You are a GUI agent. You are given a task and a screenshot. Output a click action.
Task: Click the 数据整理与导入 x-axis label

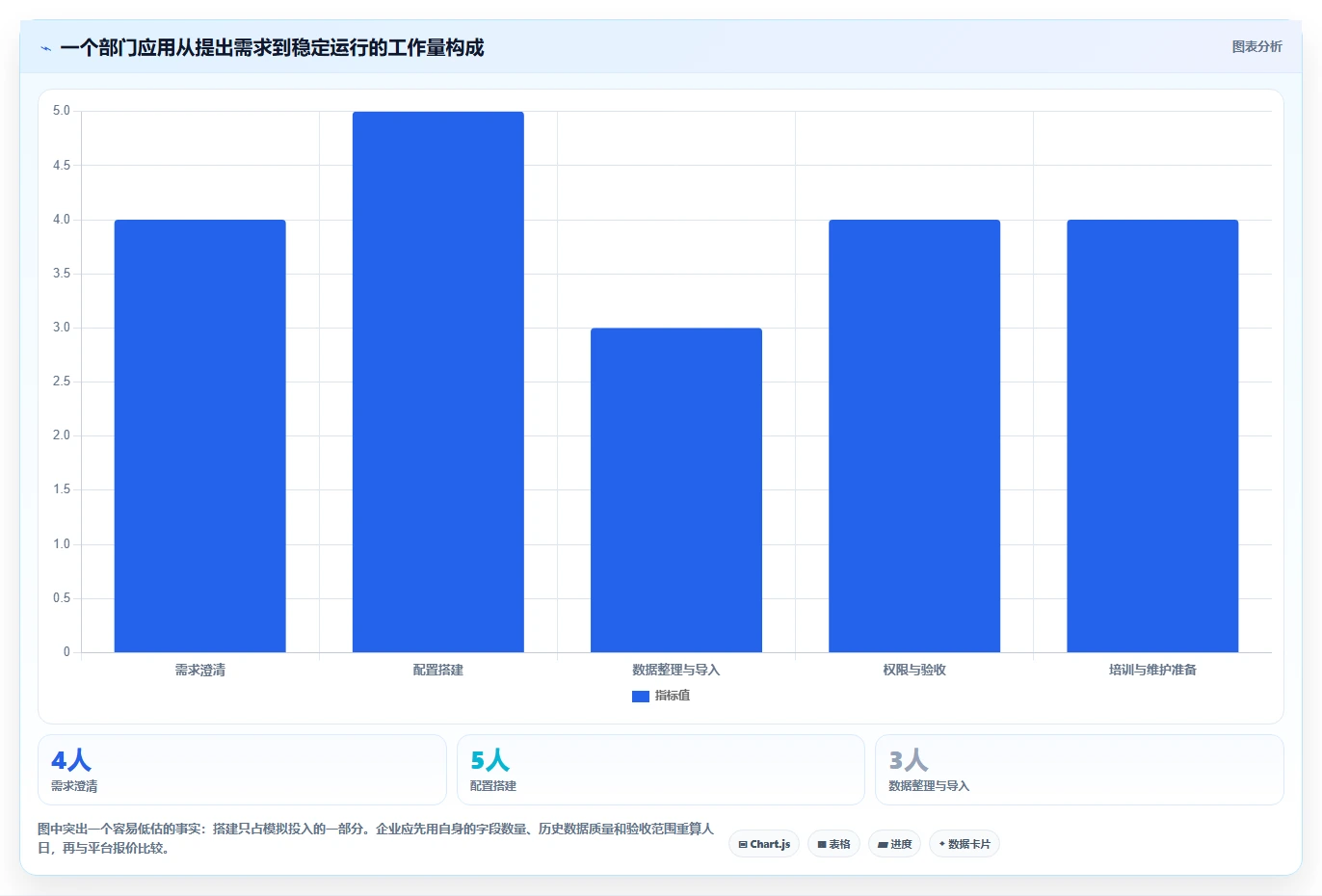coord(676,670)
